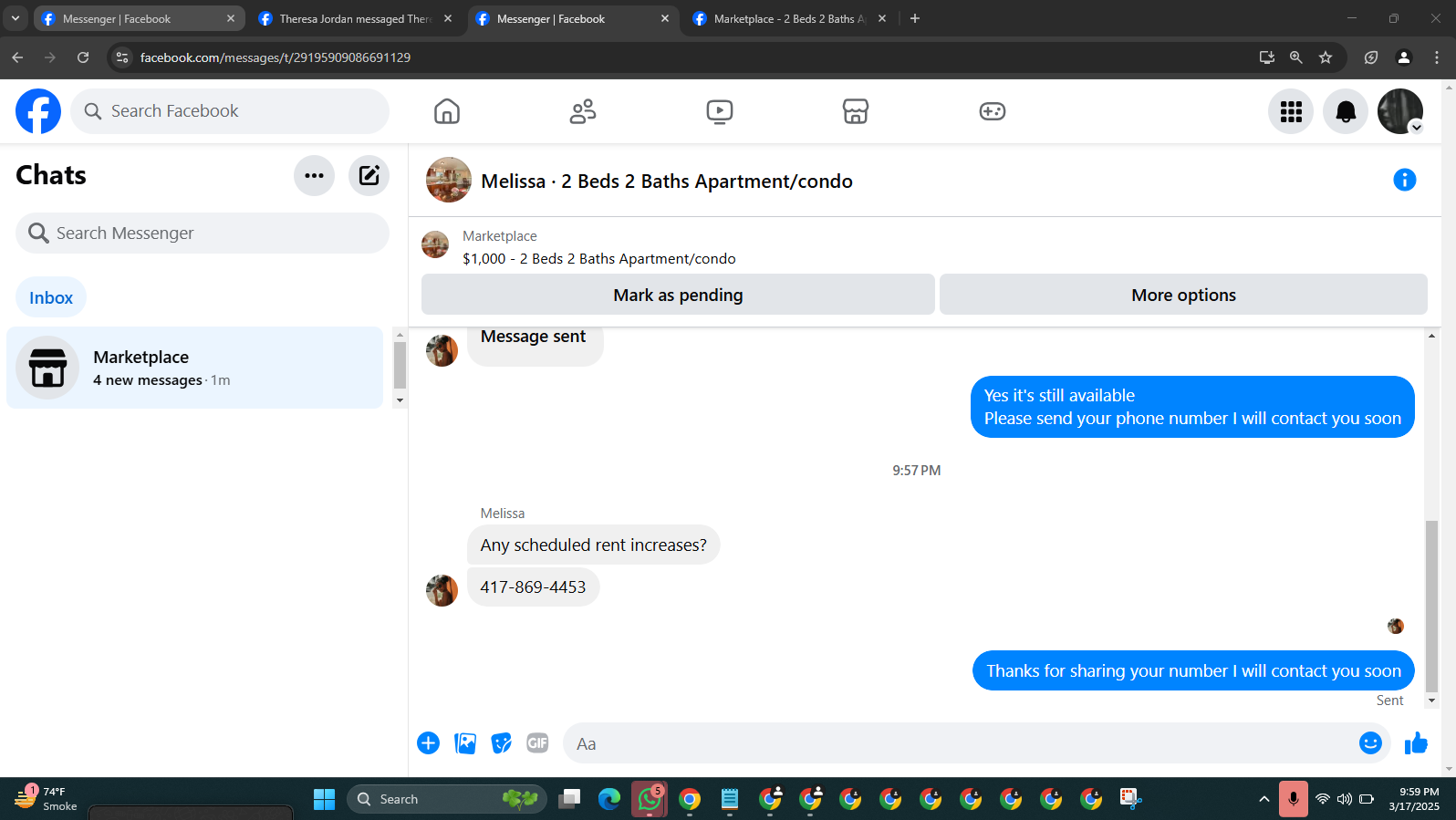Click the phone number 417-869-4453 message
Screen dimensions: 1456x820
tap(534, 587)
